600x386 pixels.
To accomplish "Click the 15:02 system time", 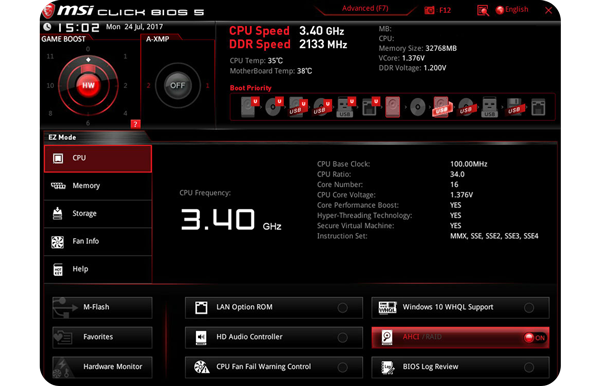I will (x=78, y=28).
